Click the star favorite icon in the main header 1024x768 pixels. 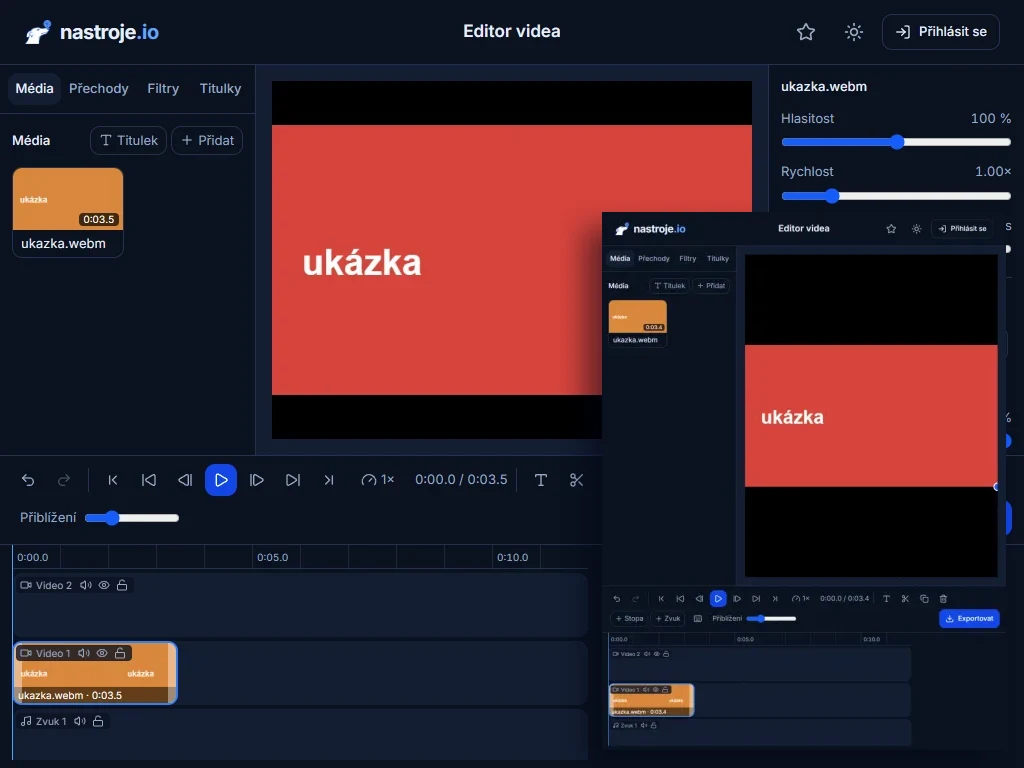tap(806, 31)
